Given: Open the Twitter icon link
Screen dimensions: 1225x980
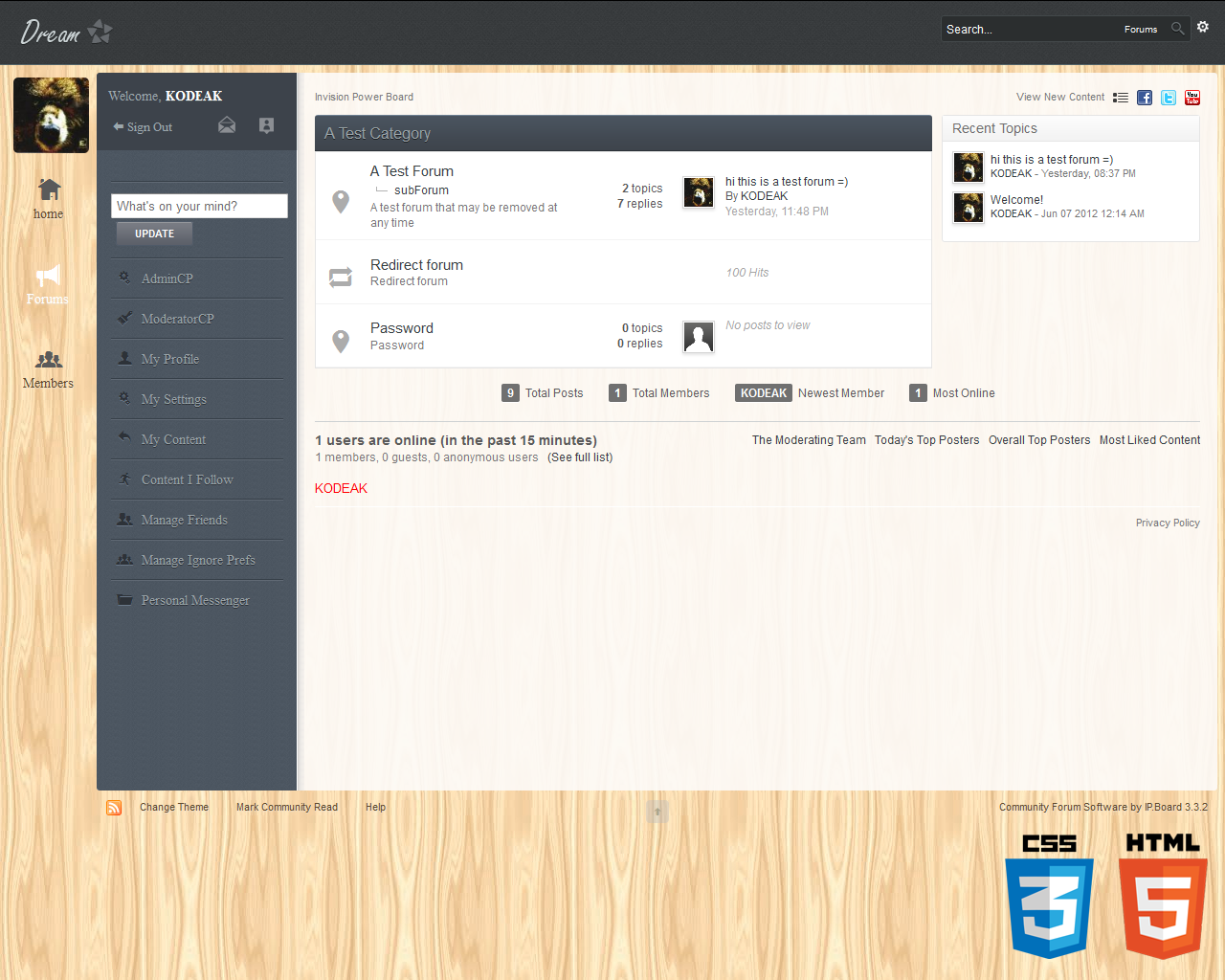Looking at the screenshot, I should click(1169, 98).
